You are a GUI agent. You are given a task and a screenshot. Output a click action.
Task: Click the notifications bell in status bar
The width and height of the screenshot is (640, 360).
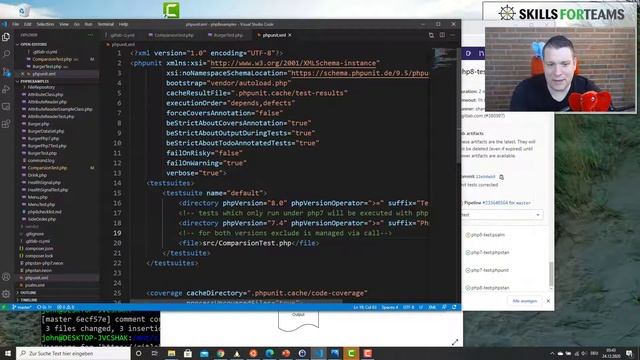pos(454,307)
